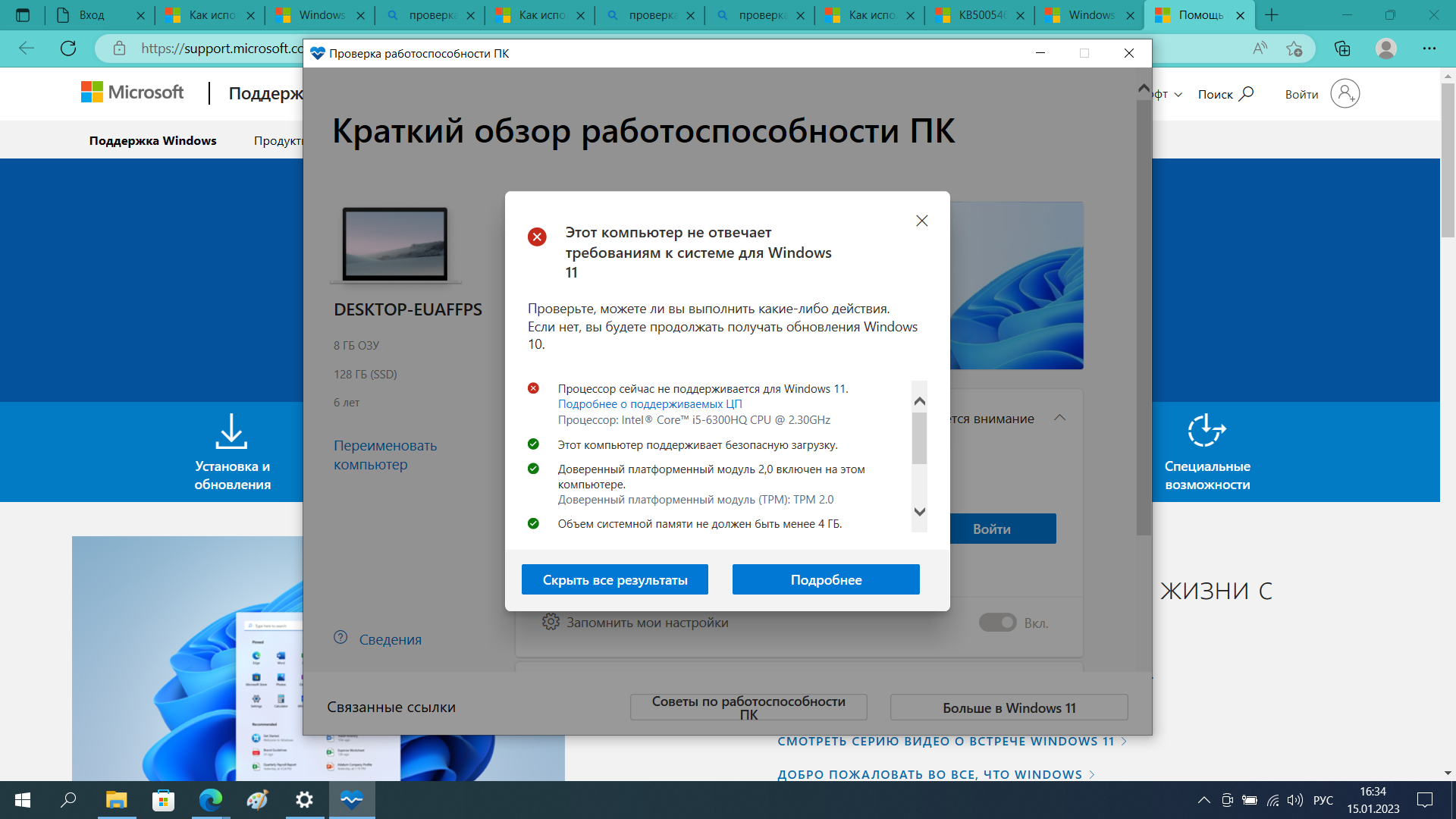This screenshot has width=1456, height=819.
Task: Collapse the attention section chevron
Action: point(1060,418)
